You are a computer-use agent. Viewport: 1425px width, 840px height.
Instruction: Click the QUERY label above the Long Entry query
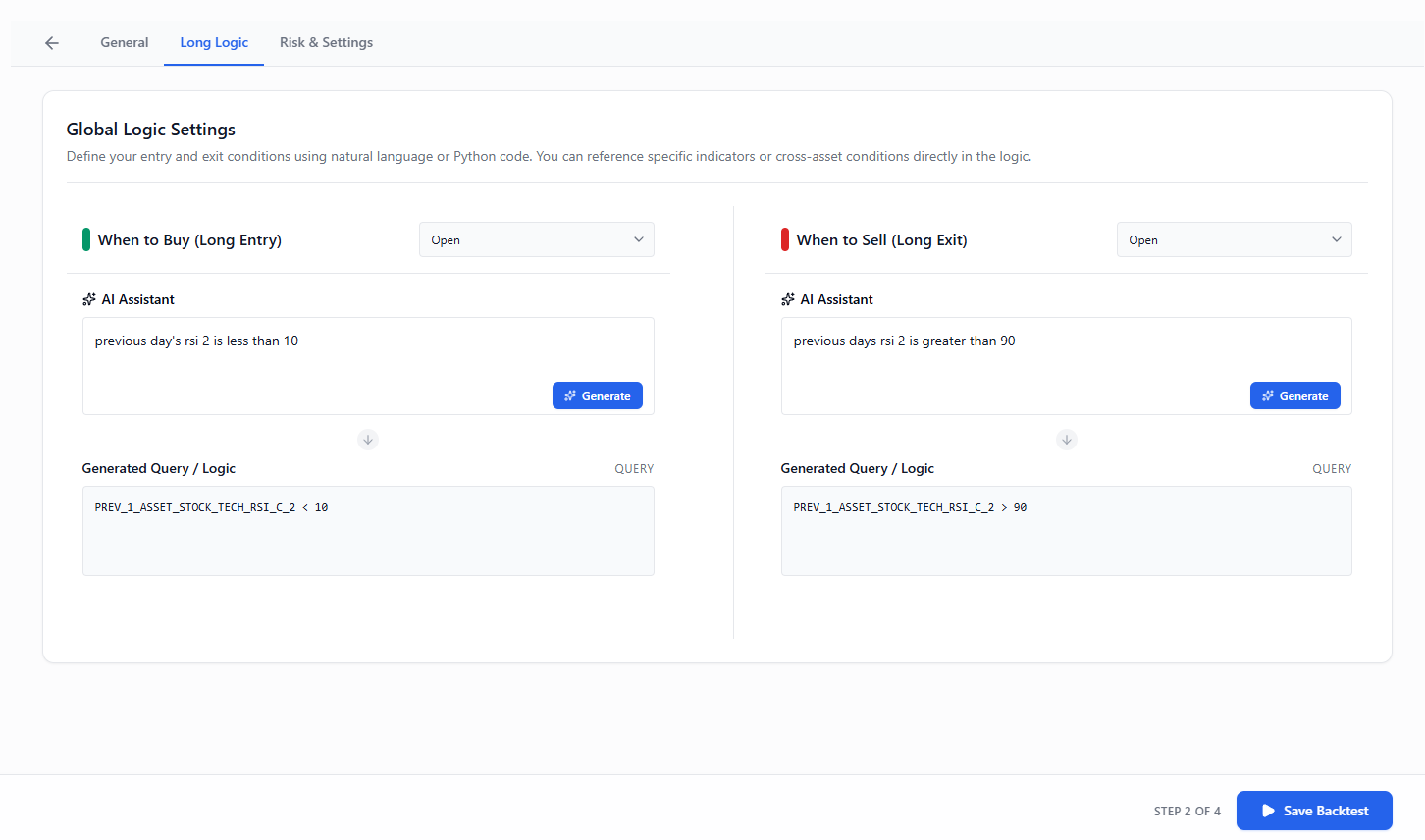[634, 469]
